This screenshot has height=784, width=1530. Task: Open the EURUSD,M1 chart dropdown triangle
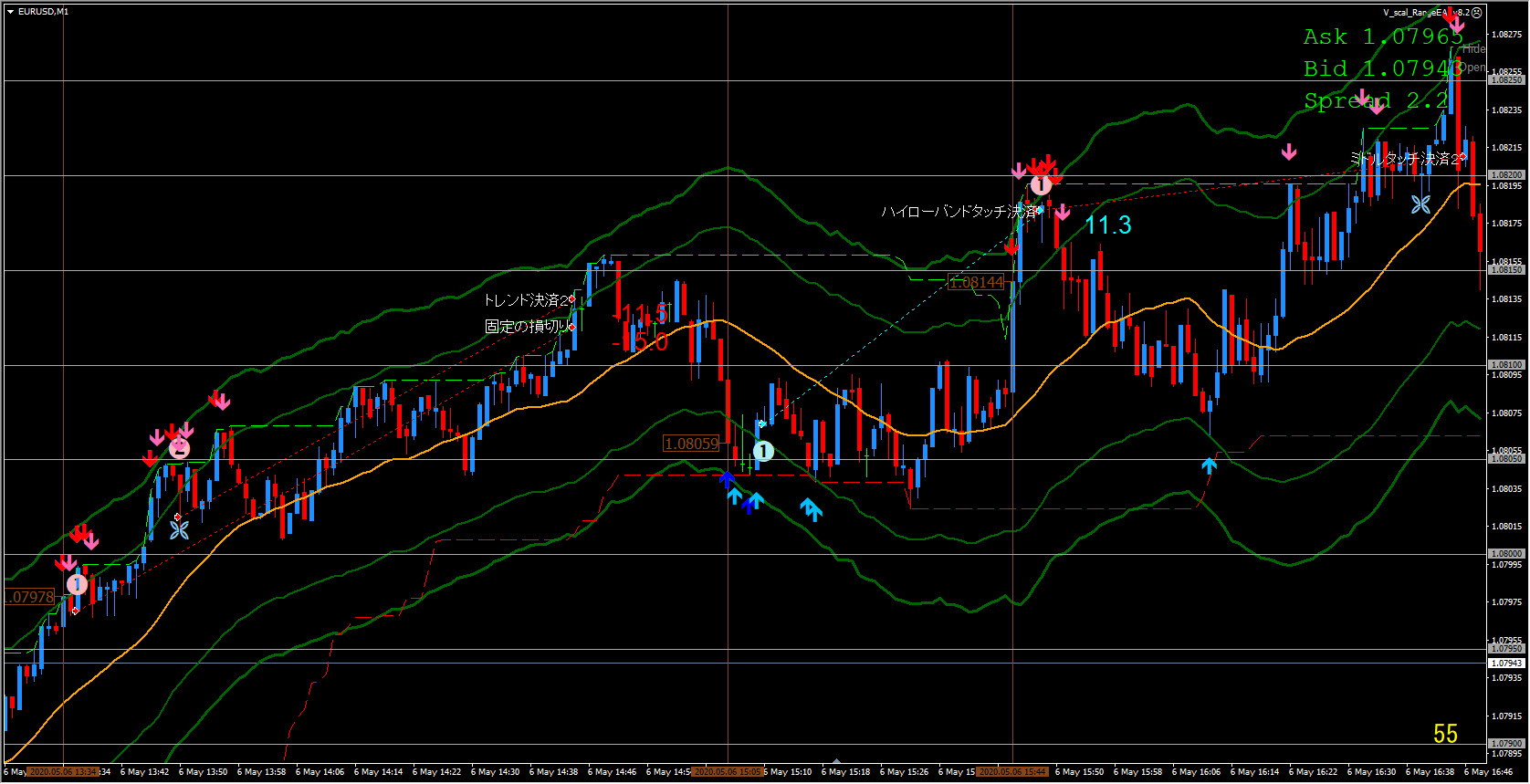pos(10,12)
